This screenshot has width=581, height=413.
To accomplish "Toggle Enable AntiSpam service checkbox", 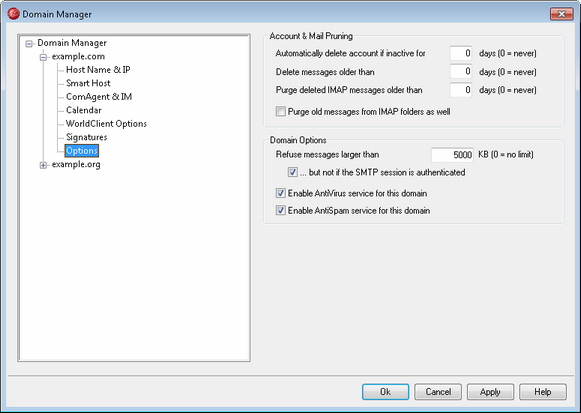I will coord(280,210).
